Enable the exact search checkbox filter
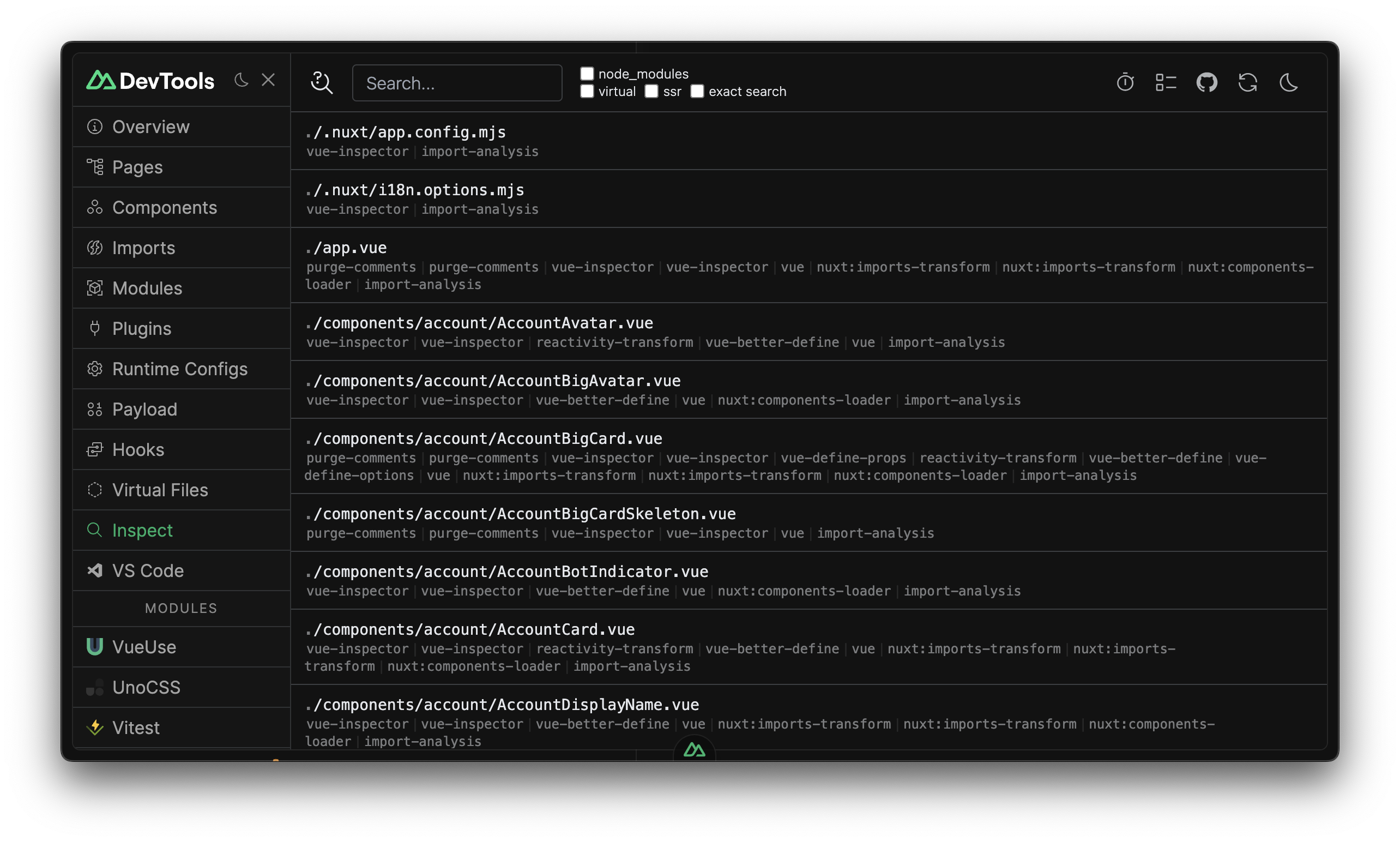The image size is (1400, 842). [697, 91]
